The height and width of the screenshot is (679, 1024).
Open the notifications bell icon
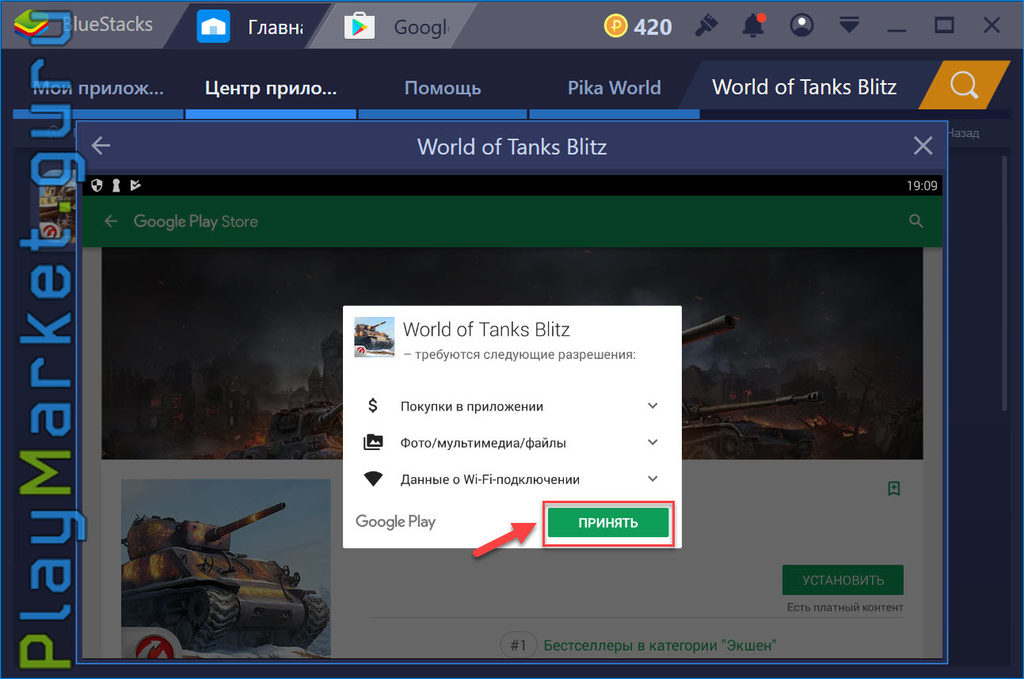coord(754,25)
